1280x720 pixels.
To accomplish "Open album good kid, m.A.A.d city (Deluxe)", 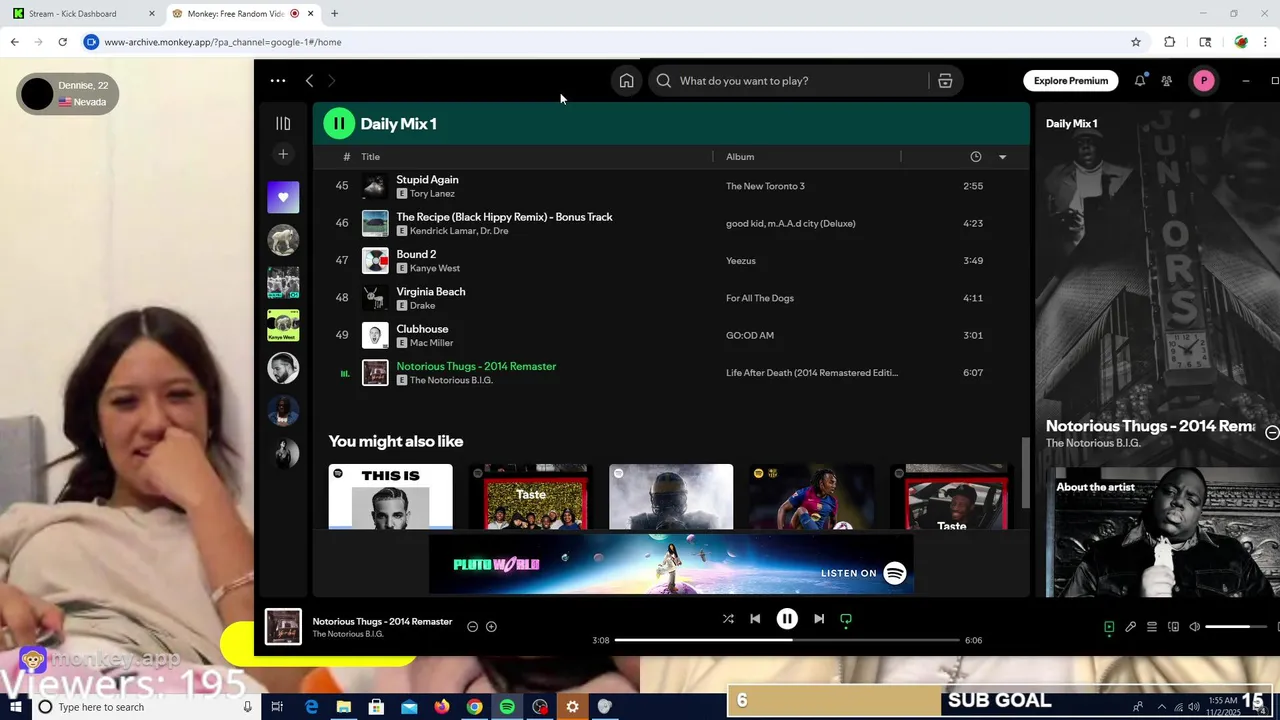I will pos(791,224).
